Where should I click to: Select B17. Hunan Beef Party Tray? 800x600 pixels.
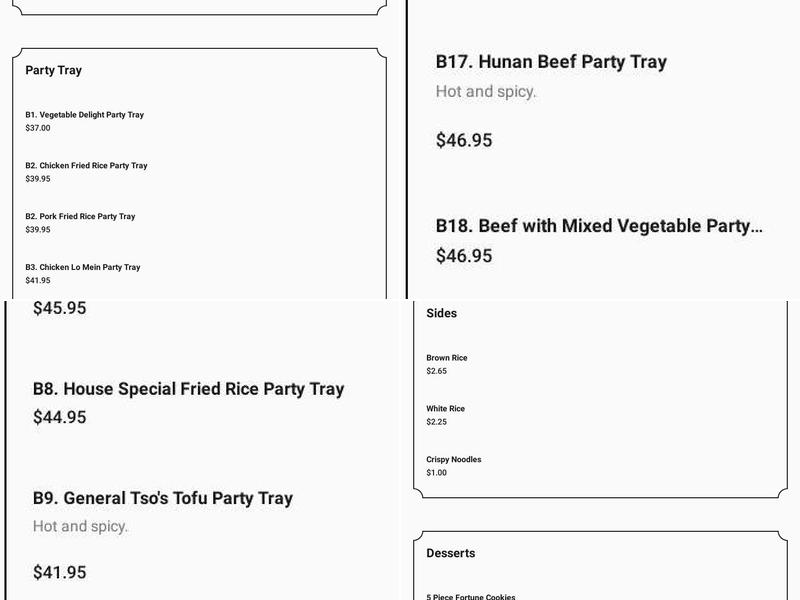click(x=551, y=62)
